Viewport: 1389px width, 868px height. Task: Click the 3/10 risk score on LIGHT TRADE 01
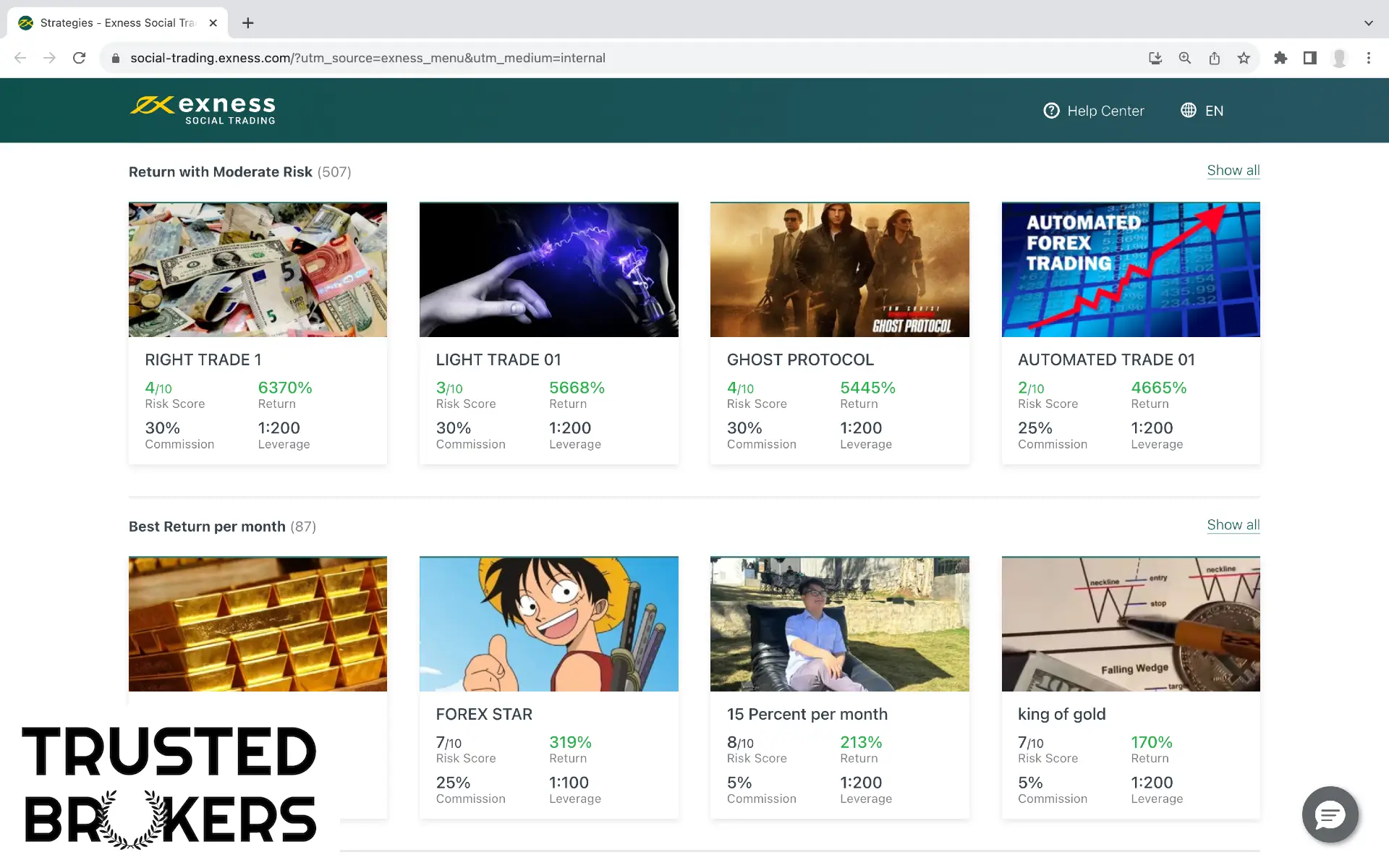coord(449,388)
